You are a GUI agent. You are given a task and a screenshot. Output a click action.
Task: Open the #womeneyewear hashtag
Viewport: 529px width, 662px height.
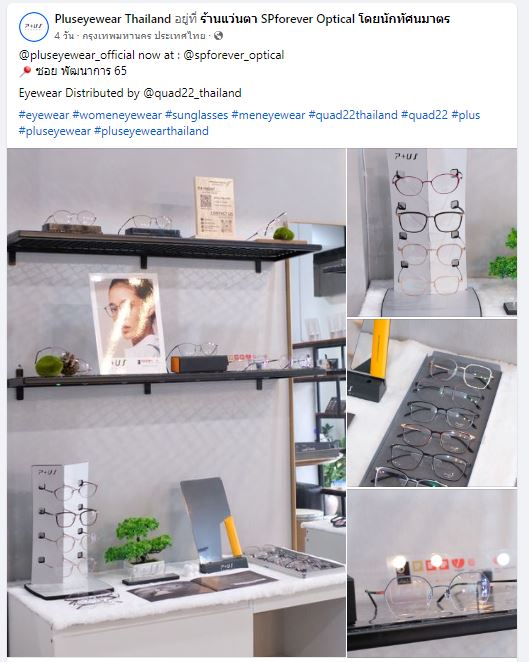[117, 115]
